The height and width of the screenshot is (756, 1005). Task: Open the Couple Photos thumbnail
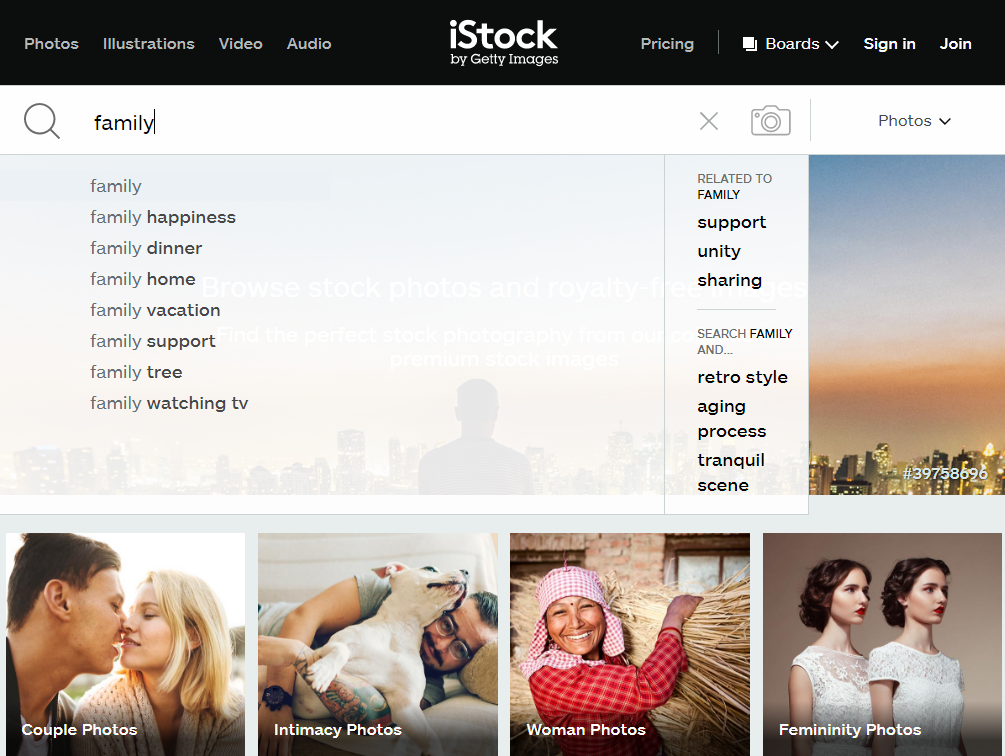126,645
